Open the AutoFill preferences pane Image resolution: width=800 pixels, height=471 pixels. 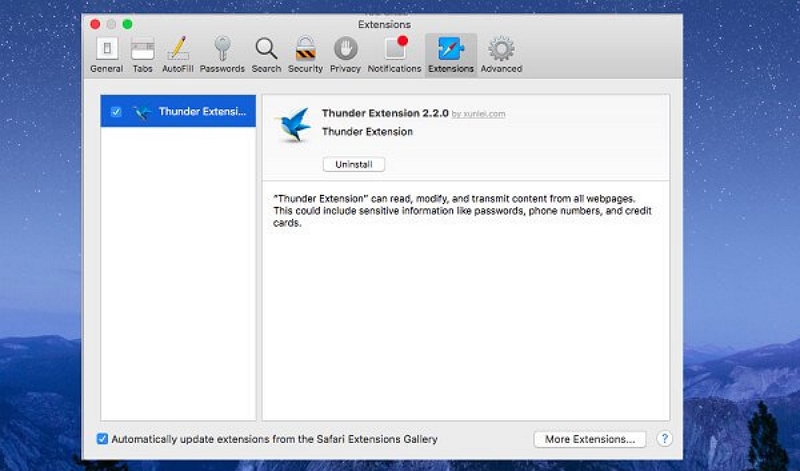[x=178, y=55]
